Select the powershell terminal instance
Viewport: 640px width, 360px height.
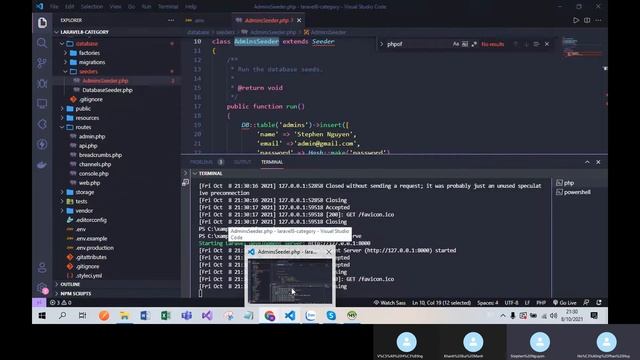[577, 192]
